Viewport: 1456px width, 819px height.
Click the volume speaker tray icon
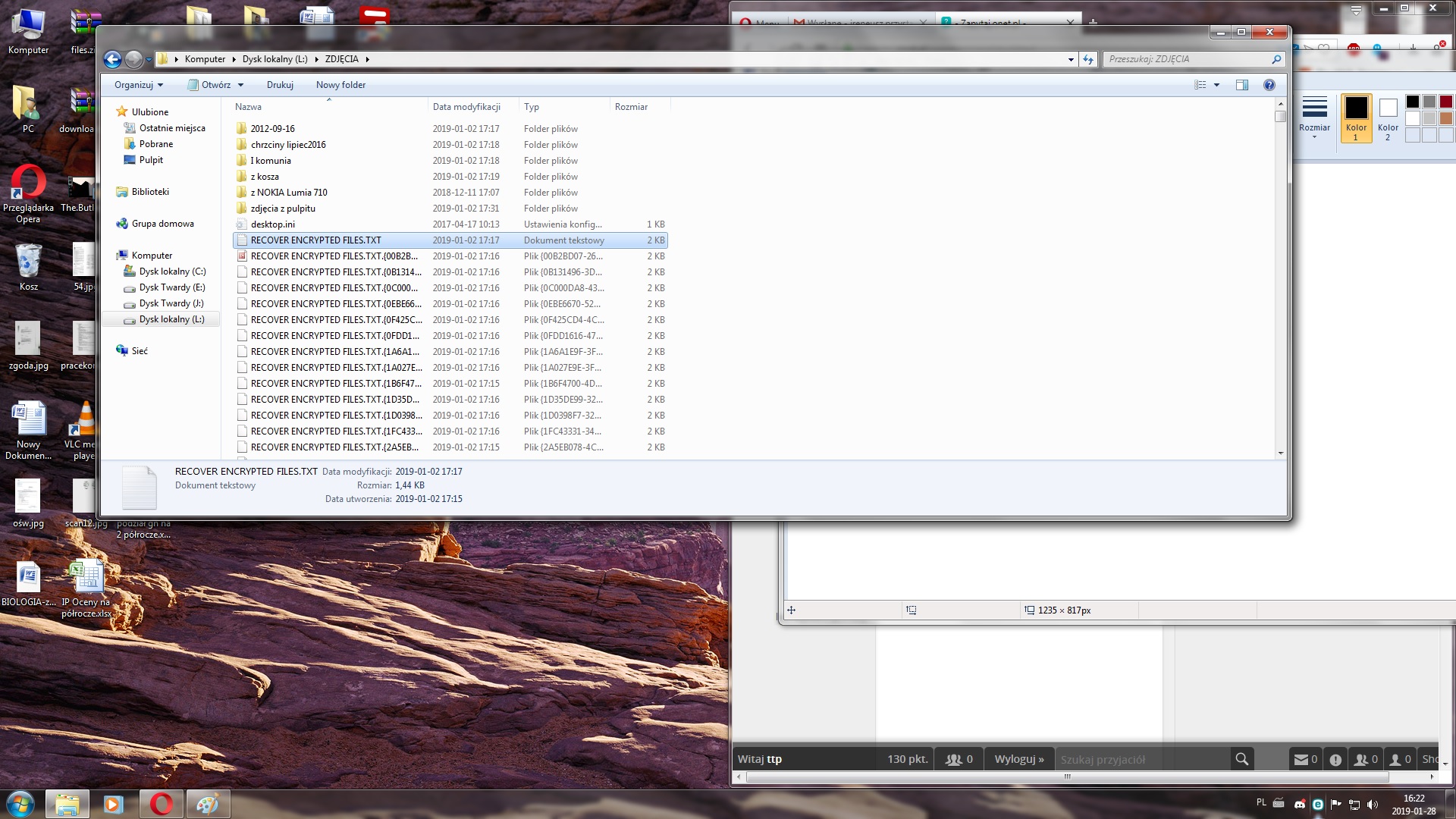click(x=1372, y=804)
